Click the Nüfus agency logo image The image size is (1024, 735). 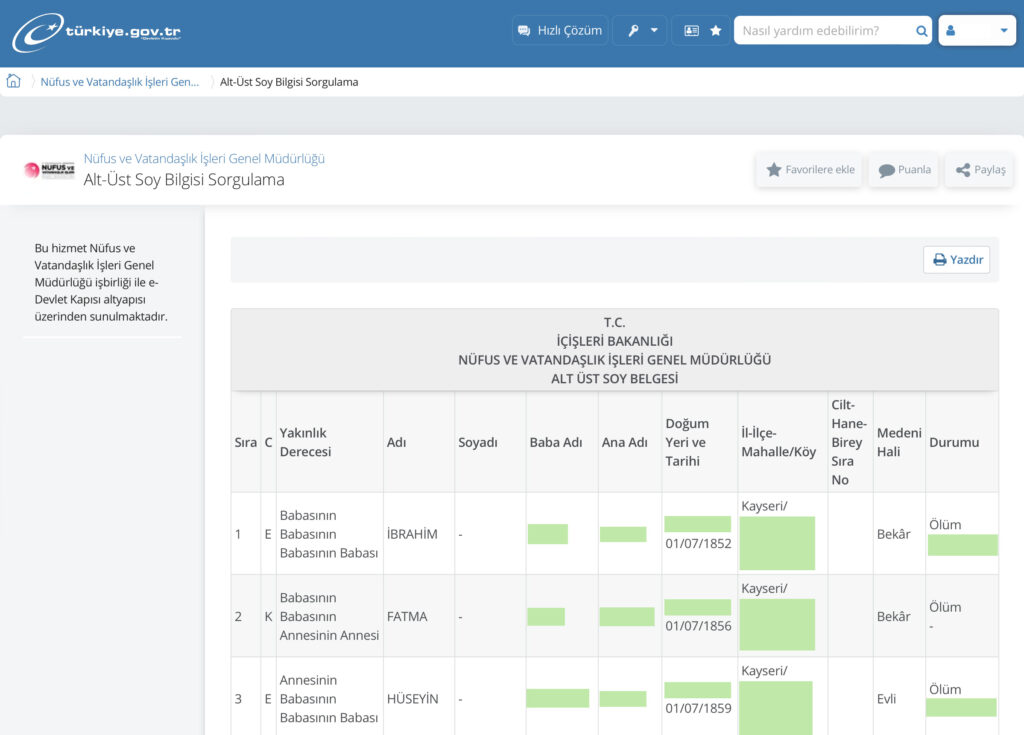point(49,170)
